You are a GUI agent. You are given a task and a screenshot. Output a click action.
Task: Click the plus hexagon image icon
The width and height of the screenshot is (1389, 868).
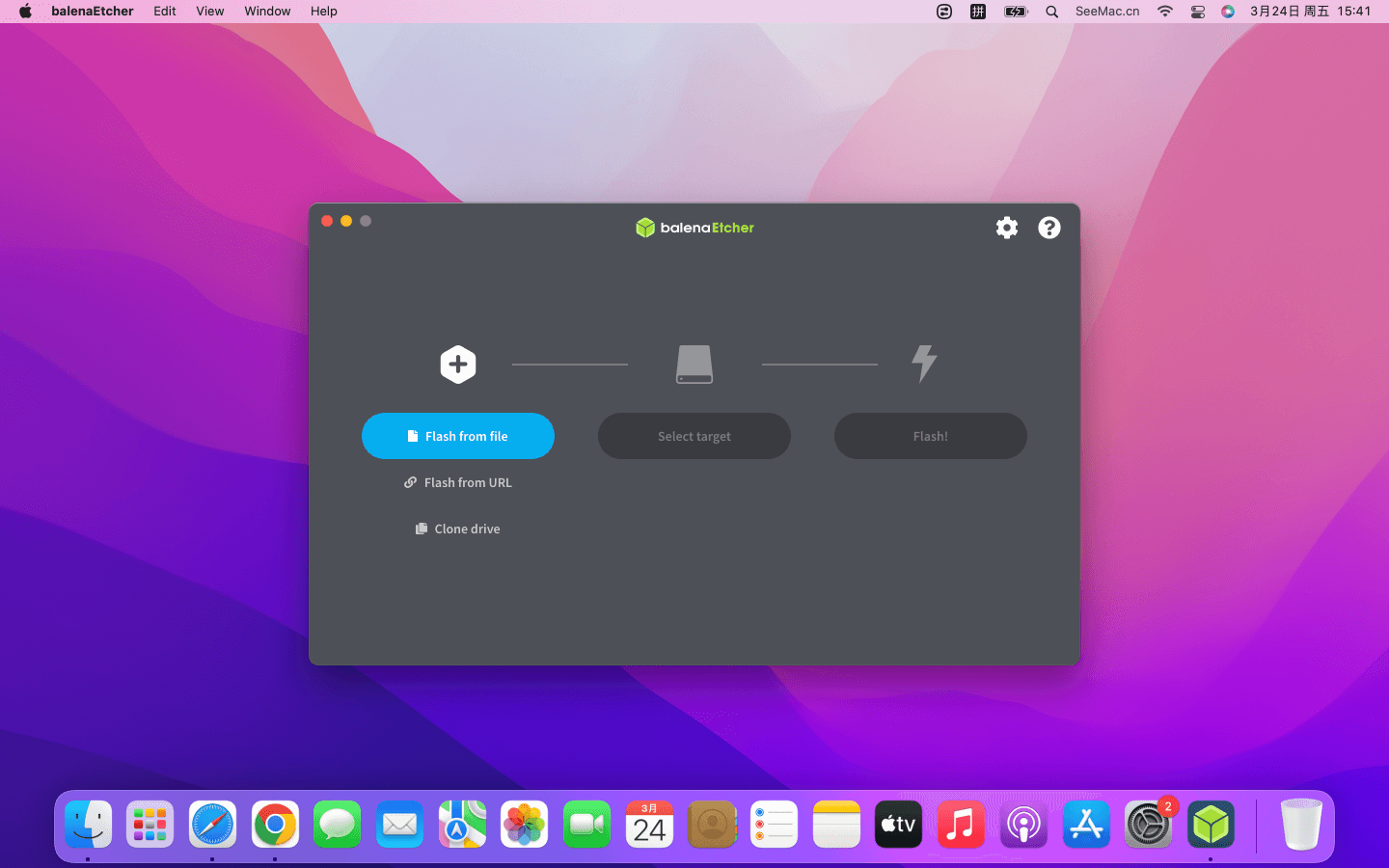point(458,365)
